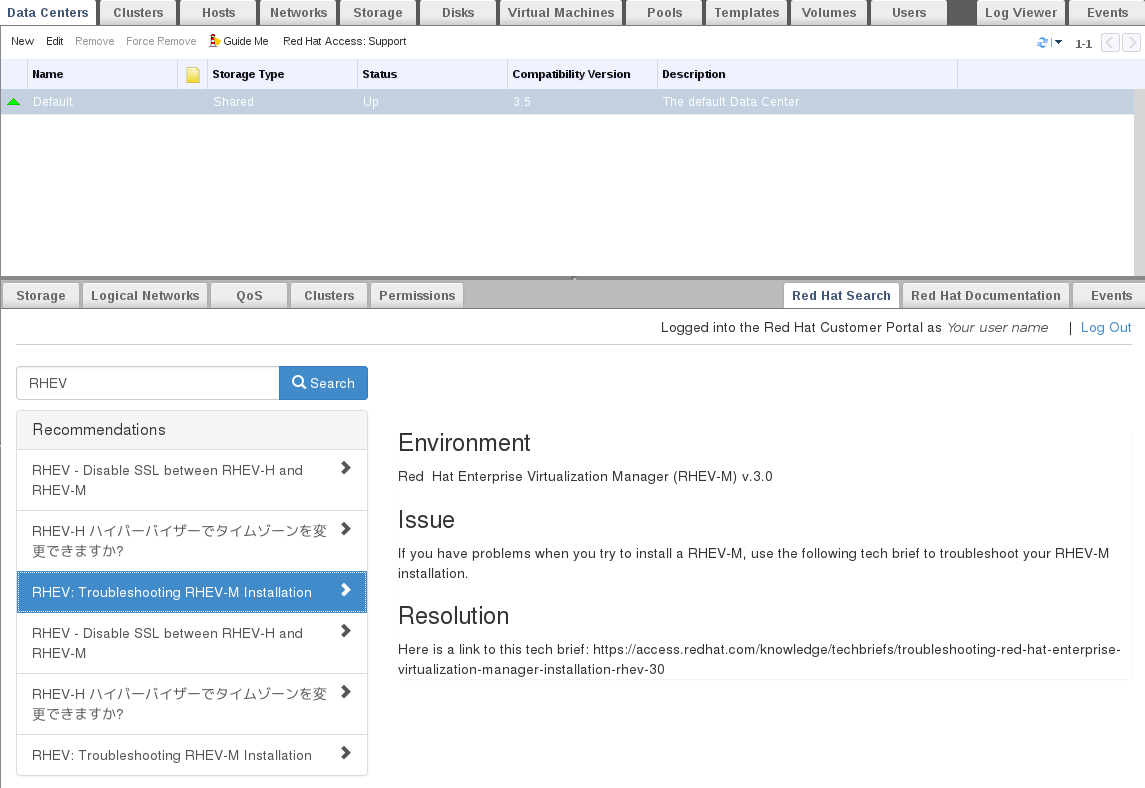Click the Log Out link
Image resolution: width=1145 pixels, height=788 pixels.
pos(1106,327)
